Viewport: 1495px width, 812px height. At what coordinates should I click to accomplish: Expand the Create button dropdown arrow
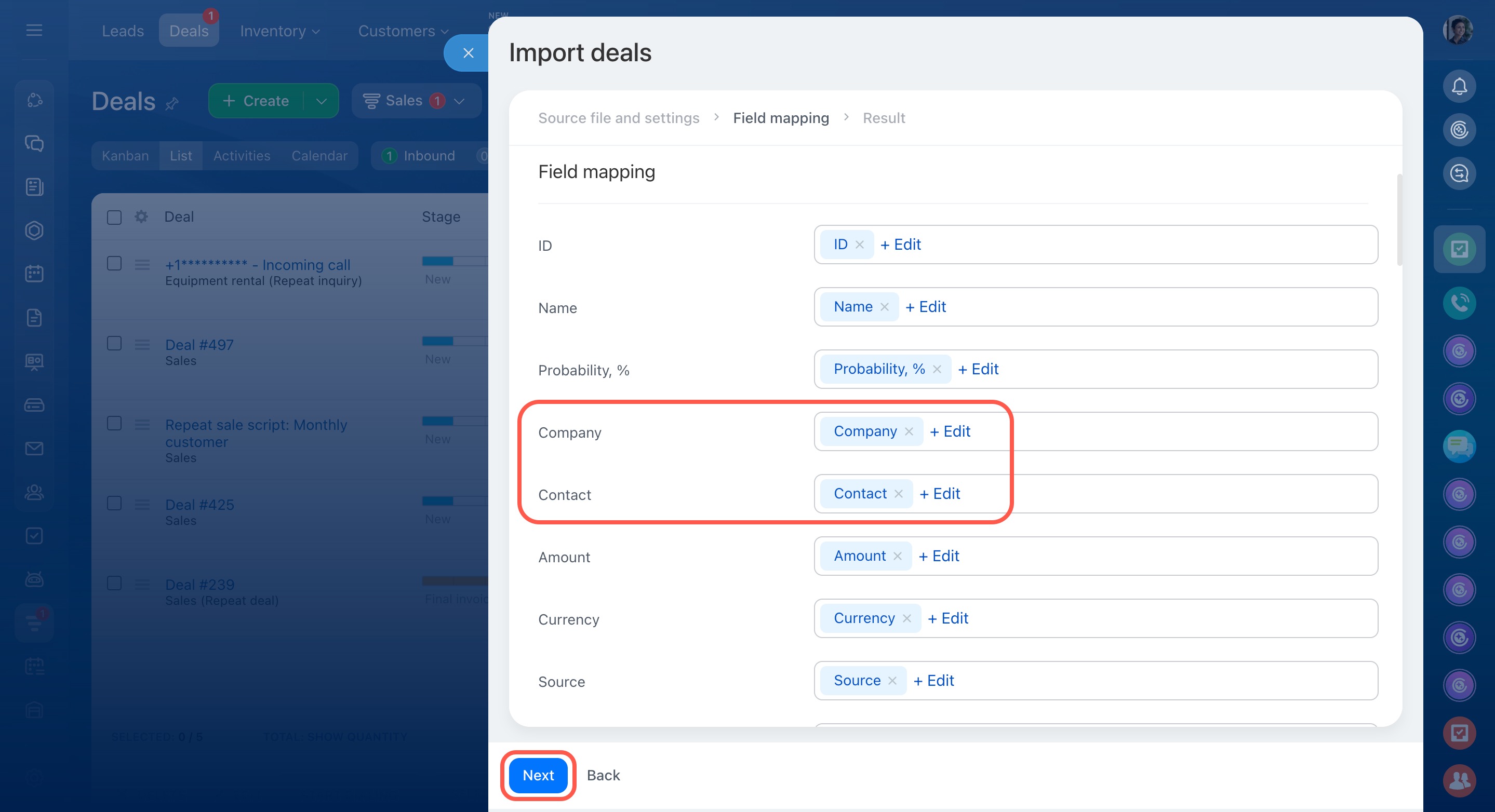pos(321,101)
